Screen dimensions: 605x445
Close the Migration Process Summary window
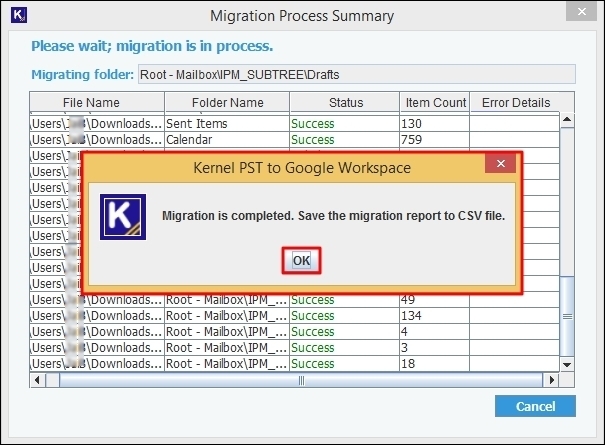(581, 12)
